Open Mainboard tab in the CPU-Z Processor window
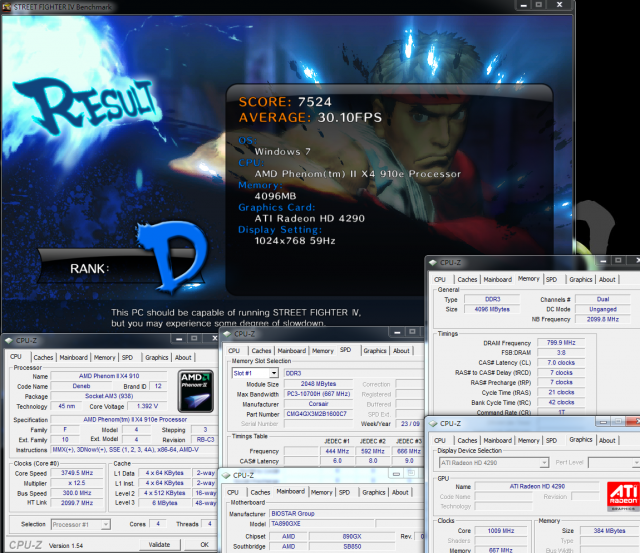The height and width of the screenshot is (553, 640). 73,358
